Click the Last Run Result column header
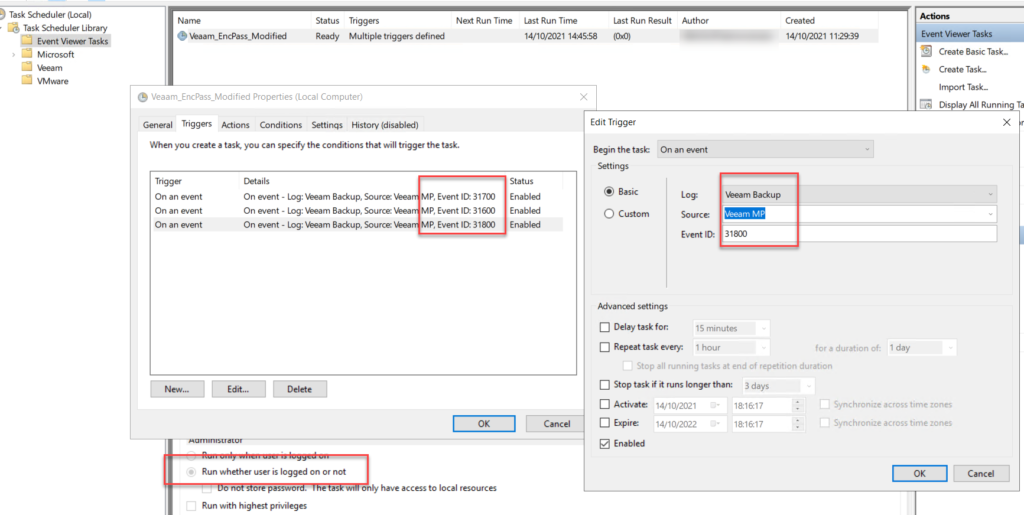This screenshot has height=515, width=1024. coord(643,21)
